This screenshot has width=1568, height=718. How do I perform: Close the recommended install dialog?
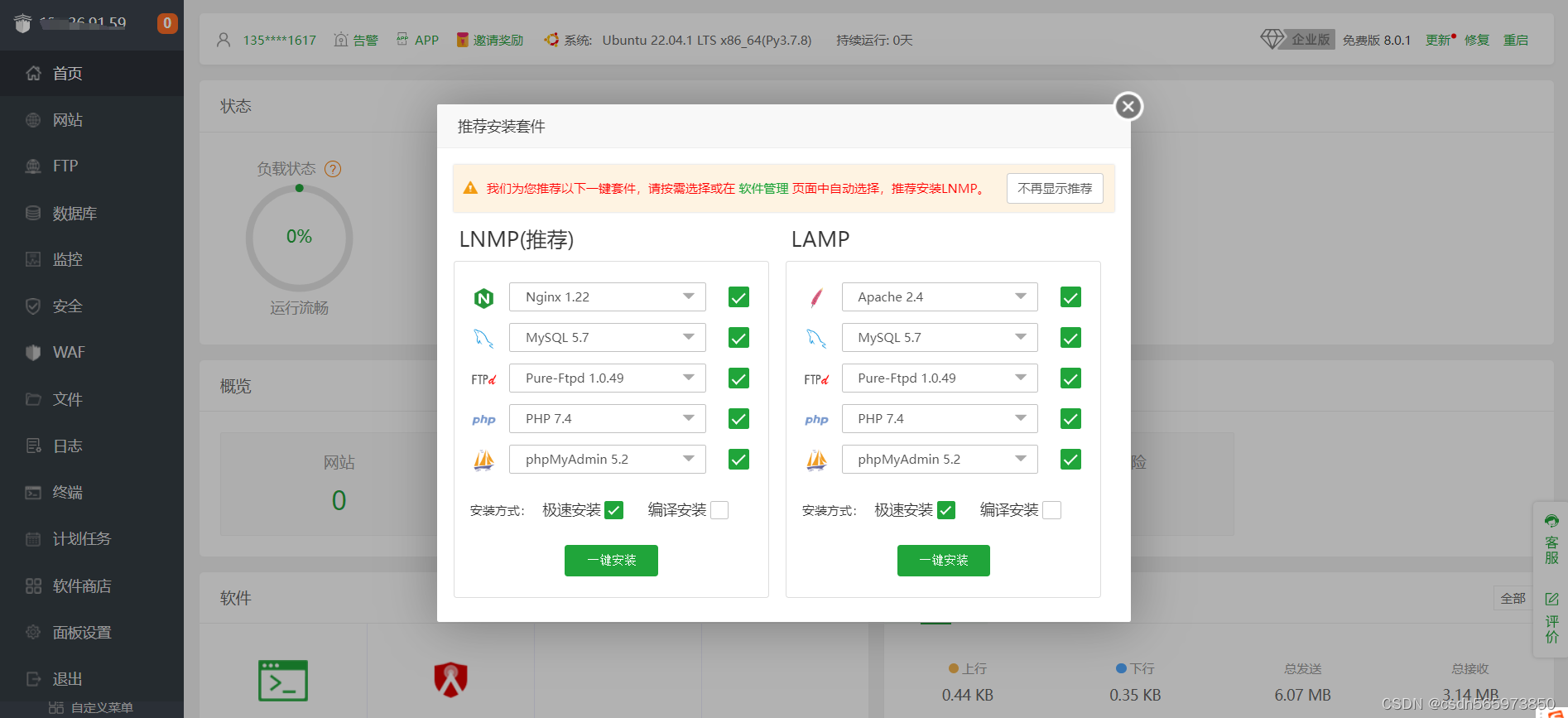[x=1128, y=106]
